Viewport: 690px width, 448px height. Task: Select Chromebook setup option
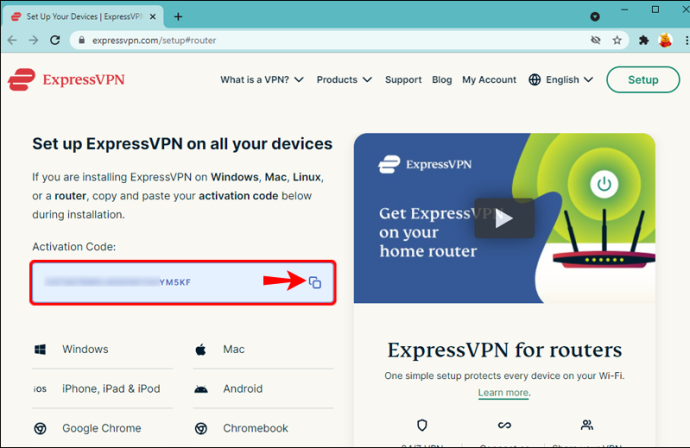click(263, 428)
